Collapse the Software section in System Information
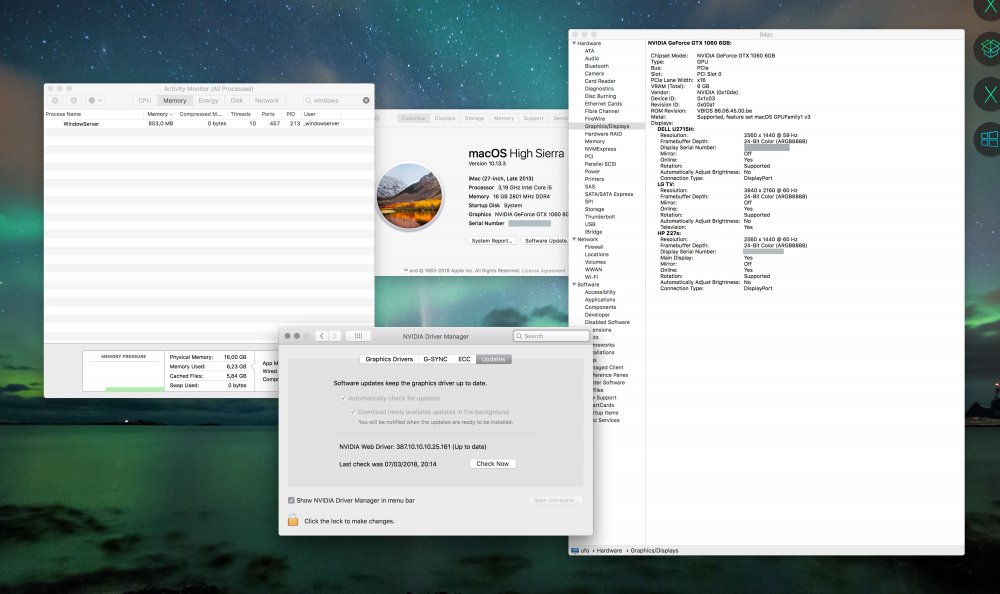 pos(574,285)
